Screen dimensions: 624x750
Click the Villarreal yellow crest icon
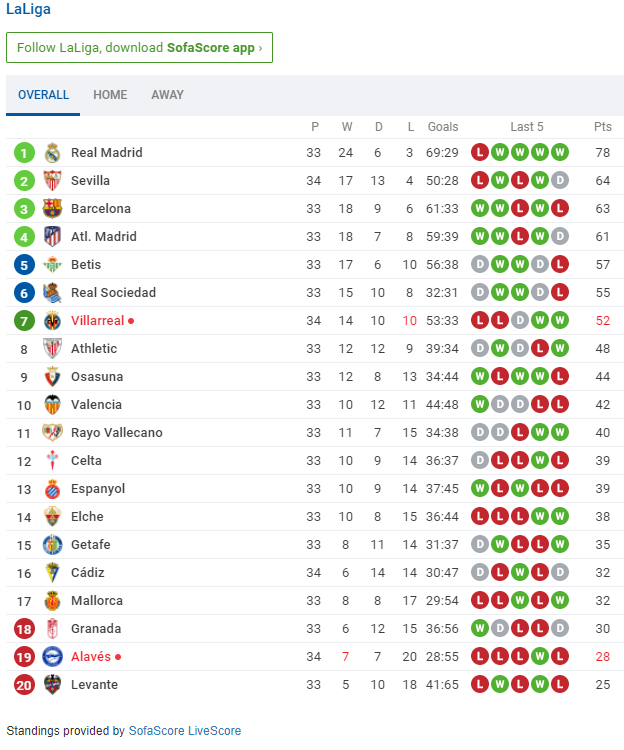pyautogui.click(x=52, y=321)
